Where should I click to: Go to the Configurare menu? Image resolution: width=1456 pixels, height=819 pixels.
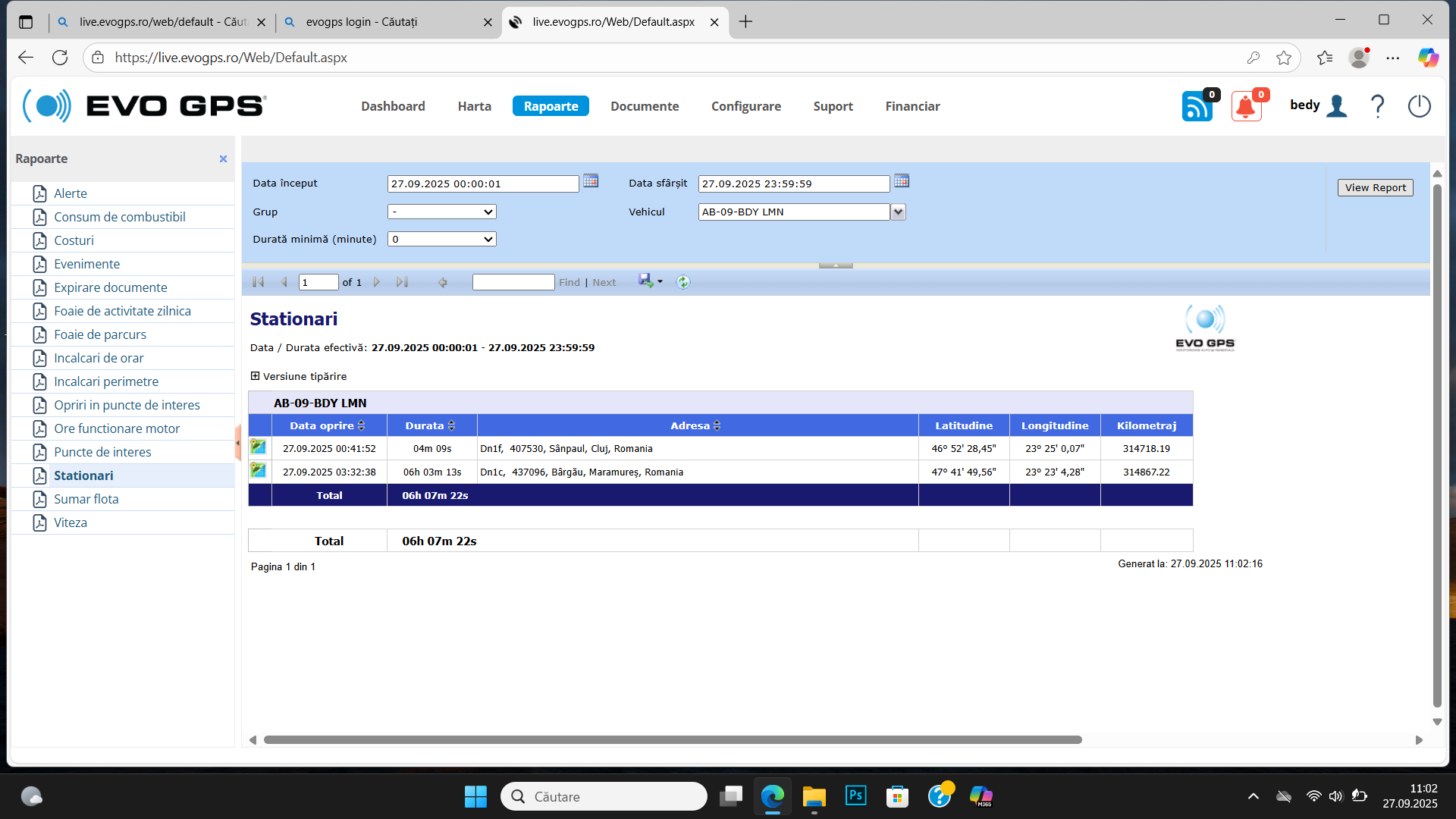click(745, 106)
